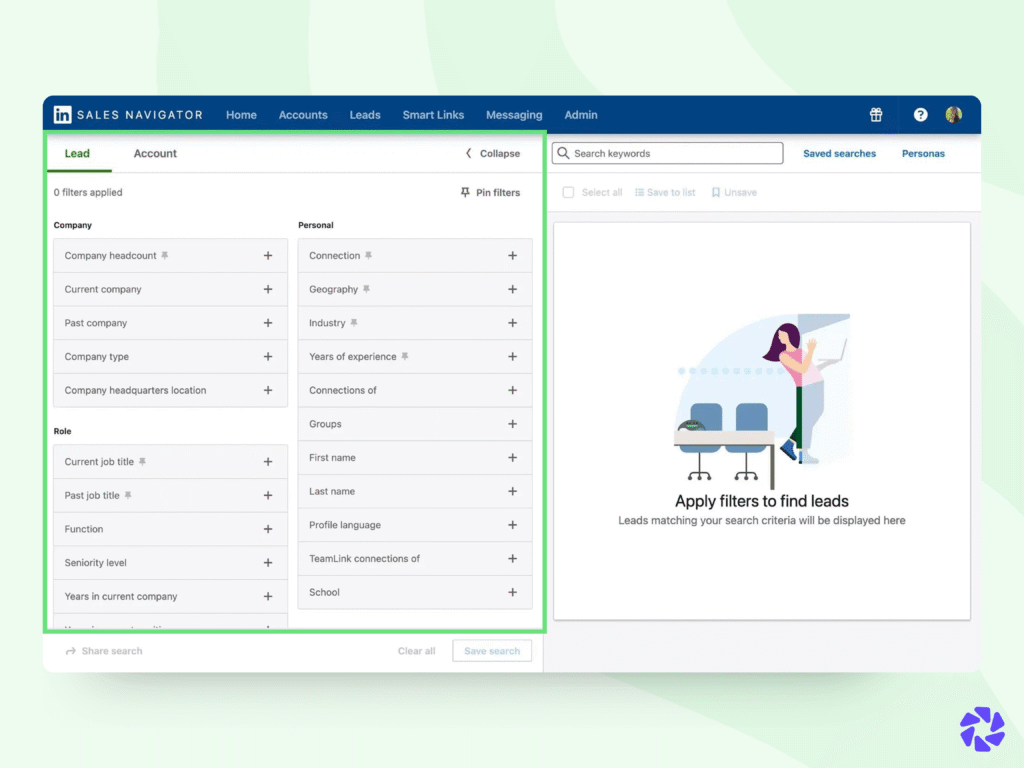Open the Smart Links menu item
This screenshot has height=768, width=1024.
(x=433, y=115)
